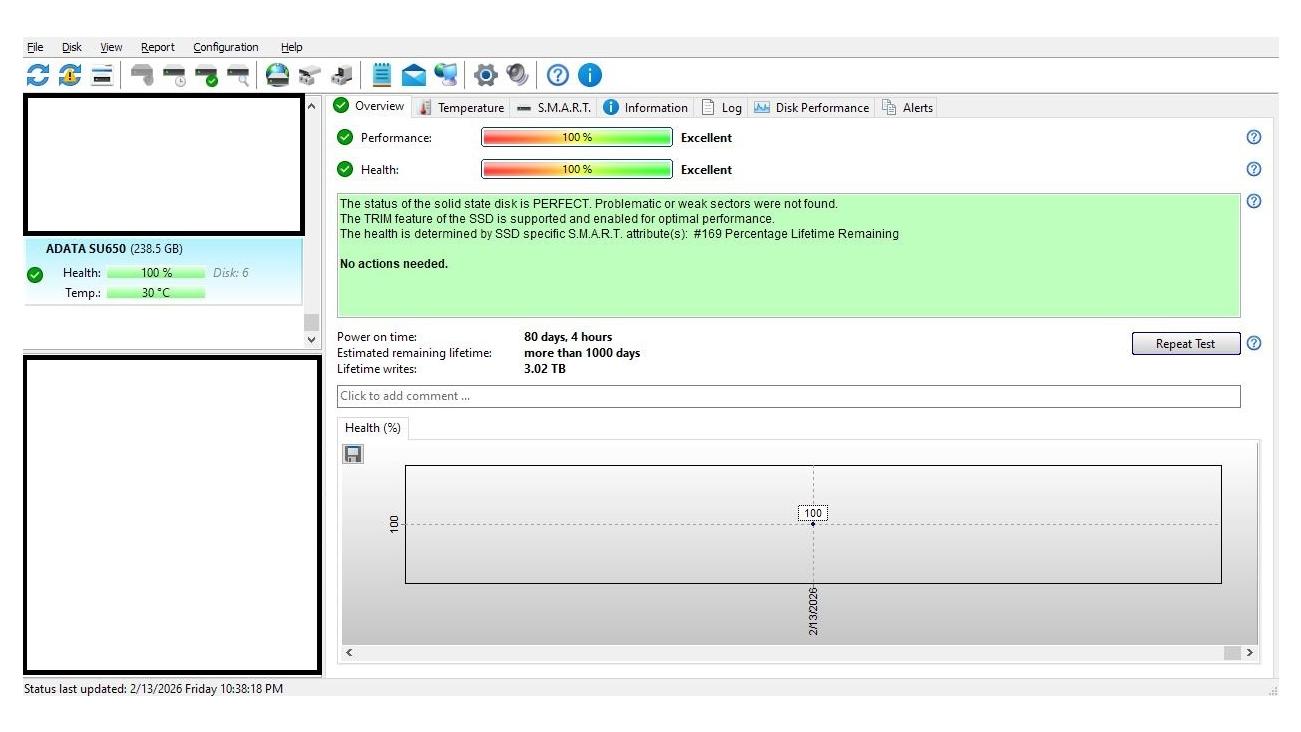This screenshot has height=732, width=1301.
Task: Click the refresh icon with warning badge
Action: [69, 75]
